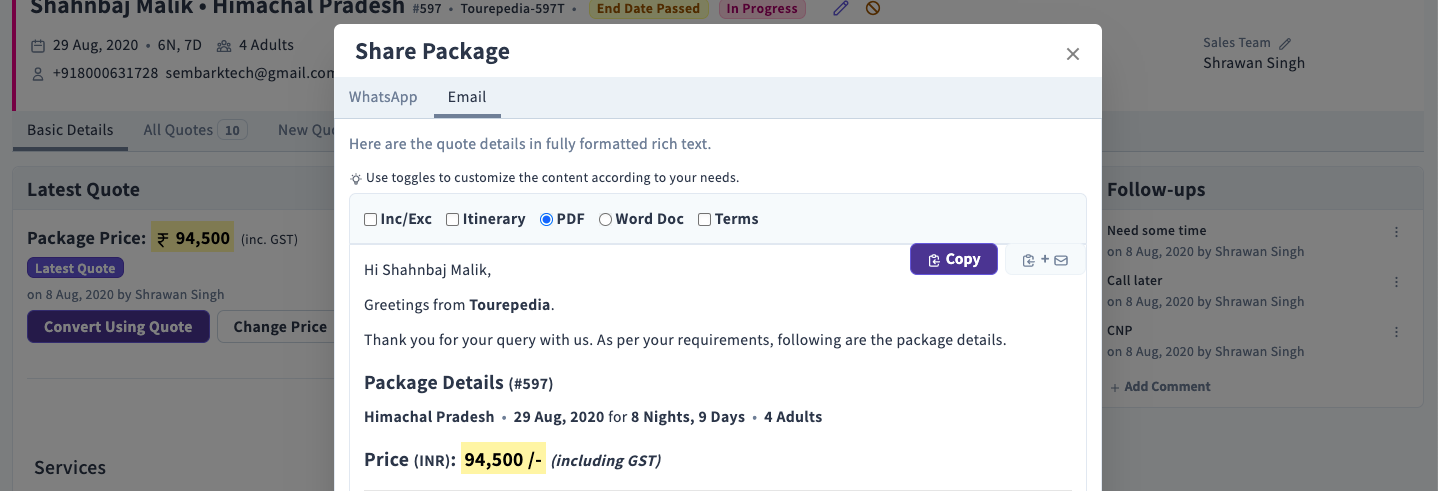Choose the Word Doc radio button
Screen dimensions: 1438x491
pyautogui.click(x=605, y=219)
